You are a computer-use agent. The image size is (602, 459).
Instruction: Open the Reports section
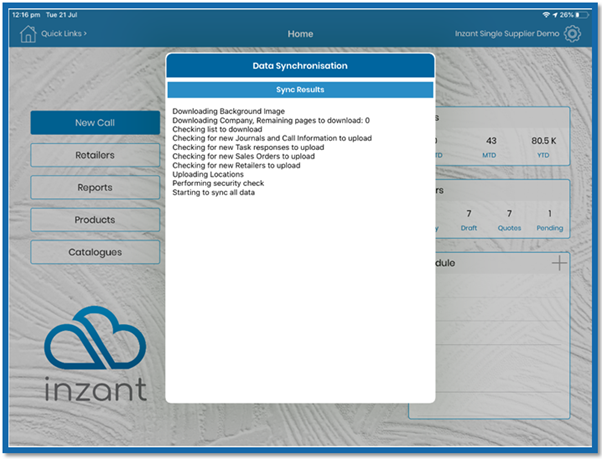(x=95, y=187)
